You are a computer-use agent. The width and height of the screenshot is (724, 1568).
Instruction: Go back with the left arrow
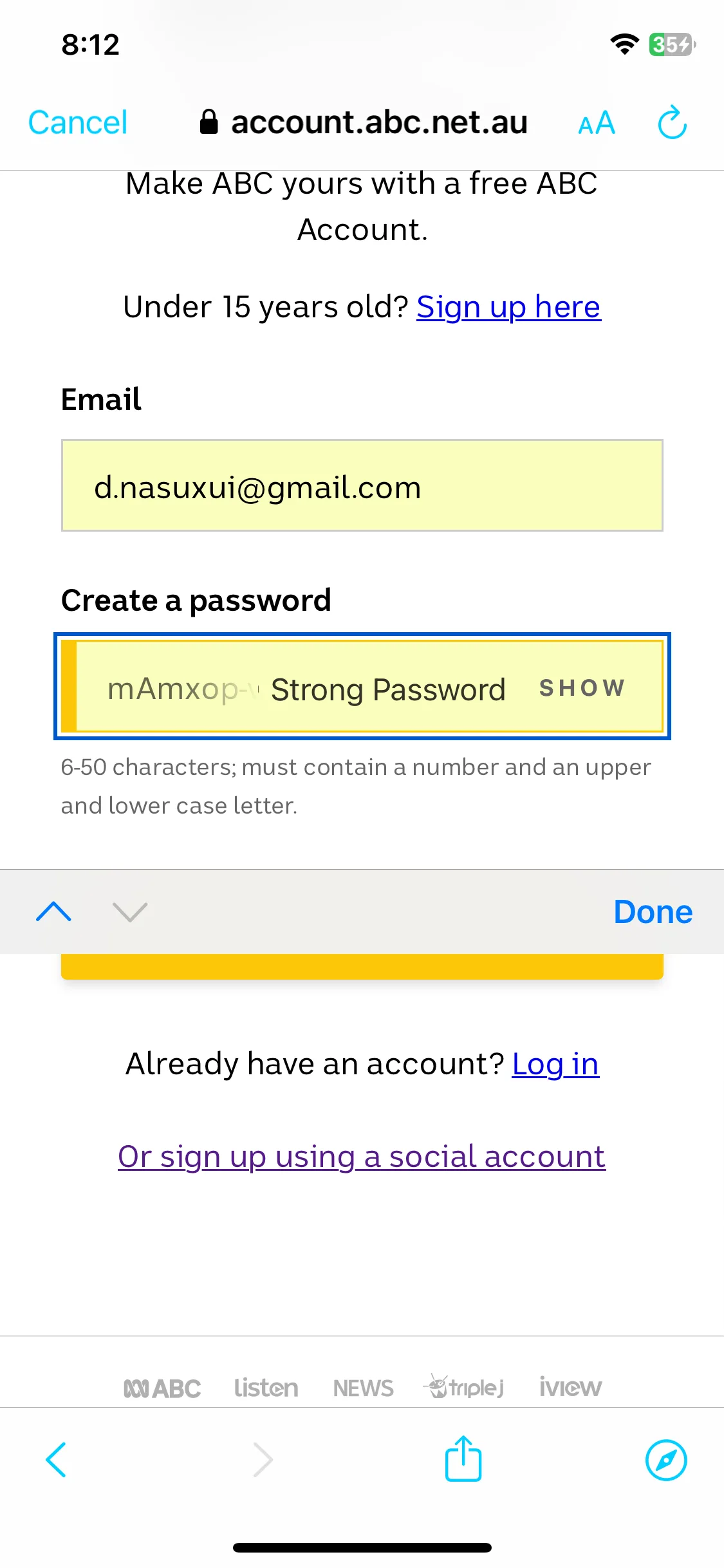[x=56, y=1460]
